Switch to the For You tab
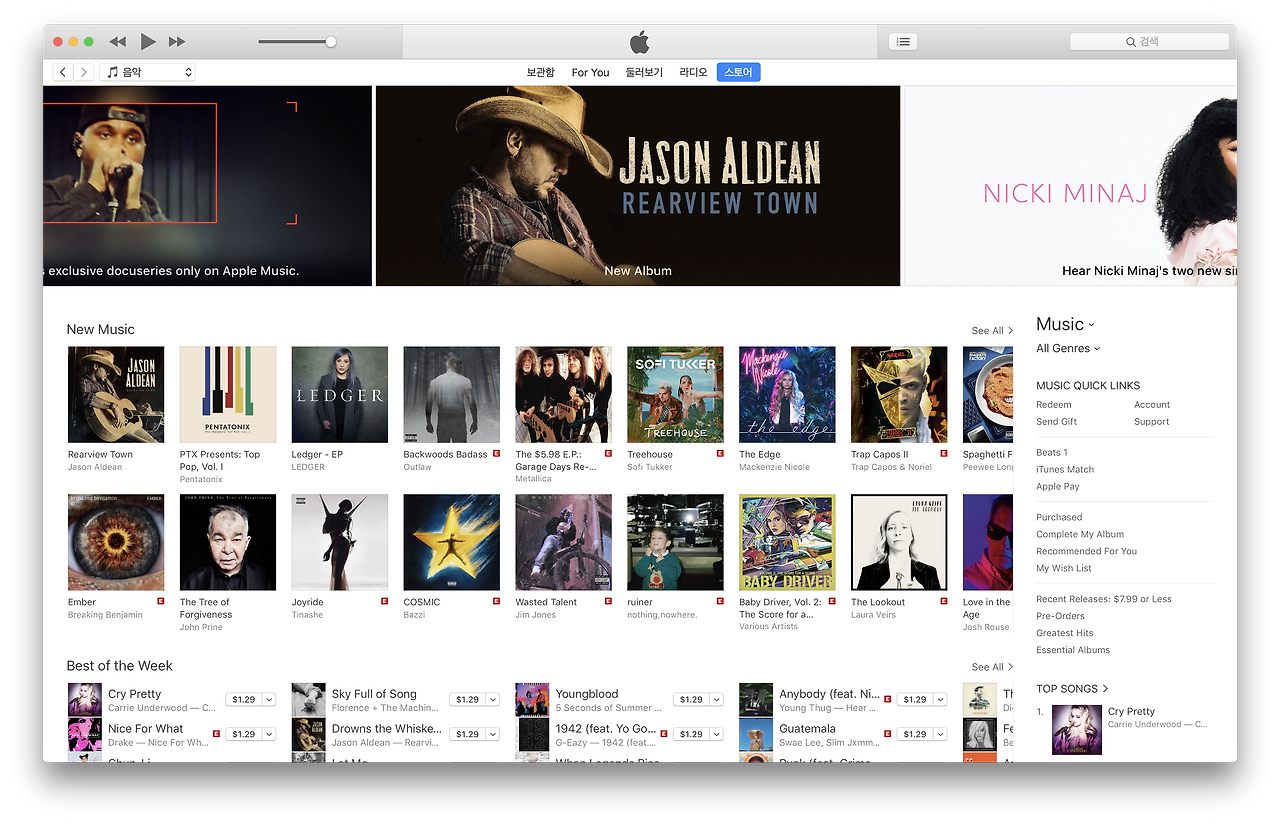The width and height of the screenshot is (1280, 824). click(x=590, y=72)
